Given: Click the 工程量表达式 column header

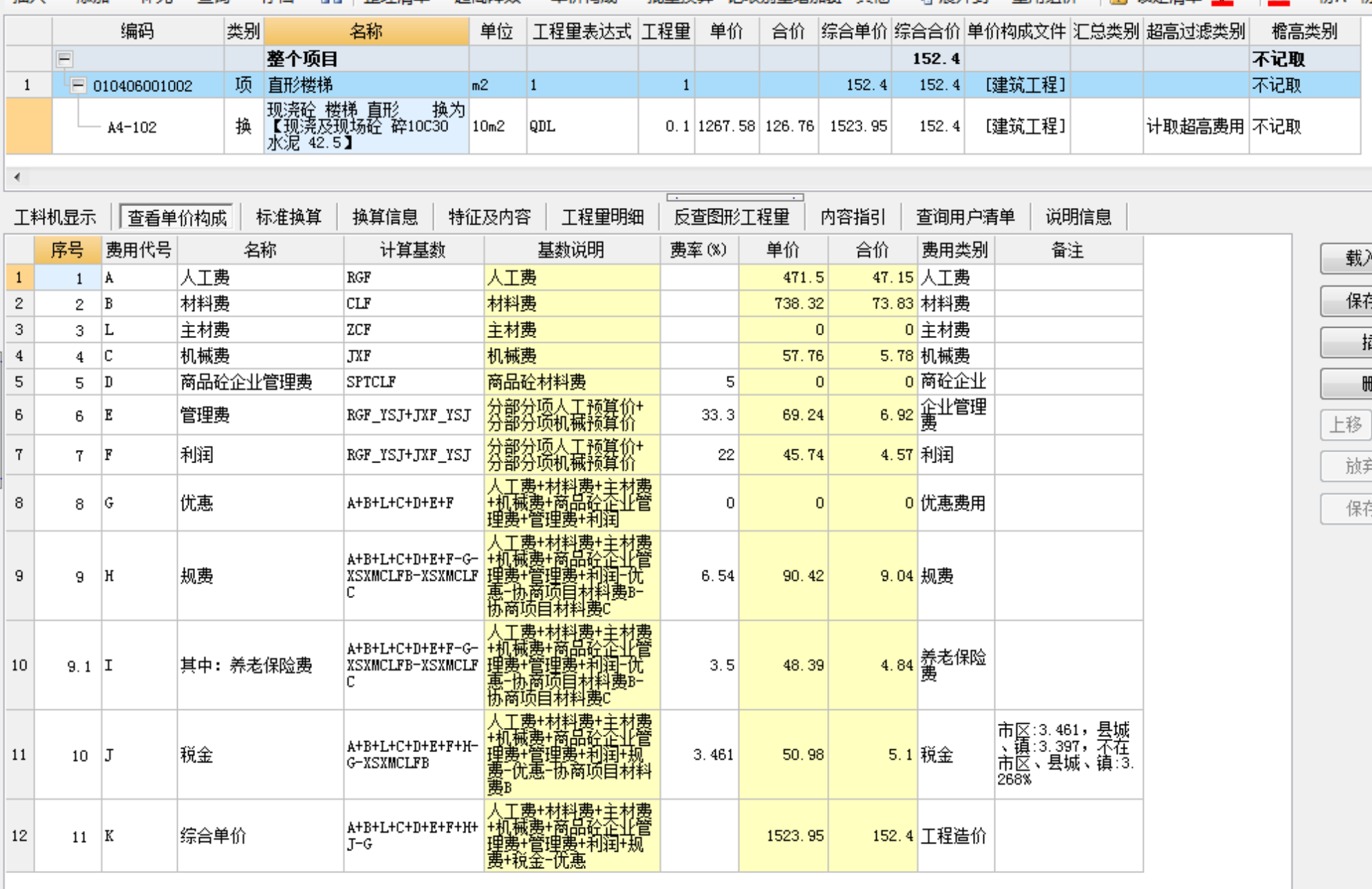Looking at the screenshot, I should 582,31.
